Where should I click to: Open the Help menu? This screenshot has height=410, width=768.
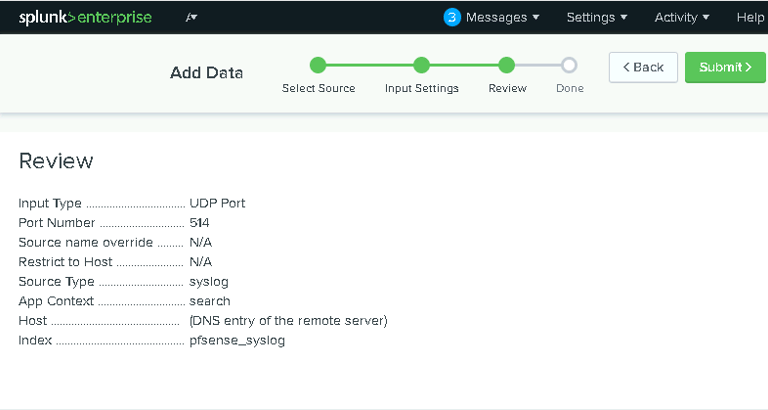pyautogui.click(x=750, y=18)
